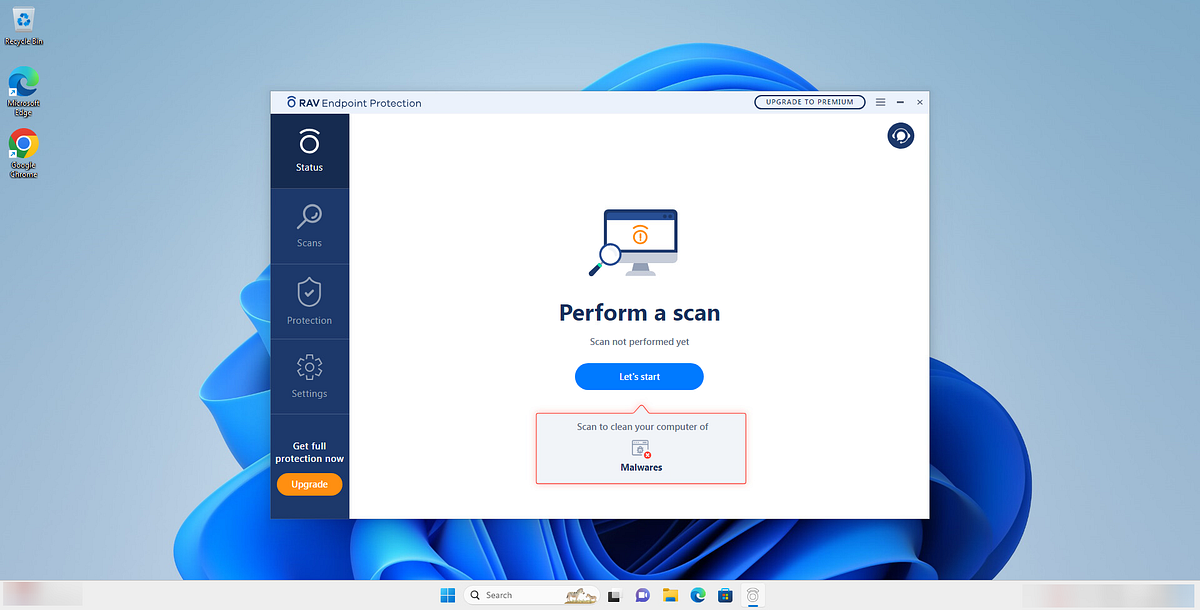Screen dimensions: 1200x610
Task: Select the Microsoft Edge desktop shortcut
Action: pos(24,92)
